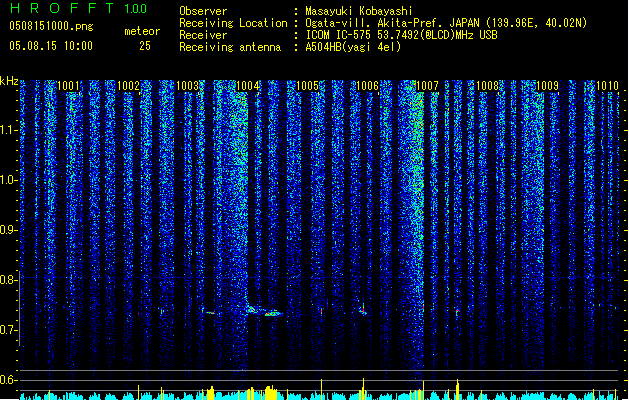The width and height of the screenshot is (629, 400).
Task: Click the bright meteor echo after 1004
Action: coord(274,313)
